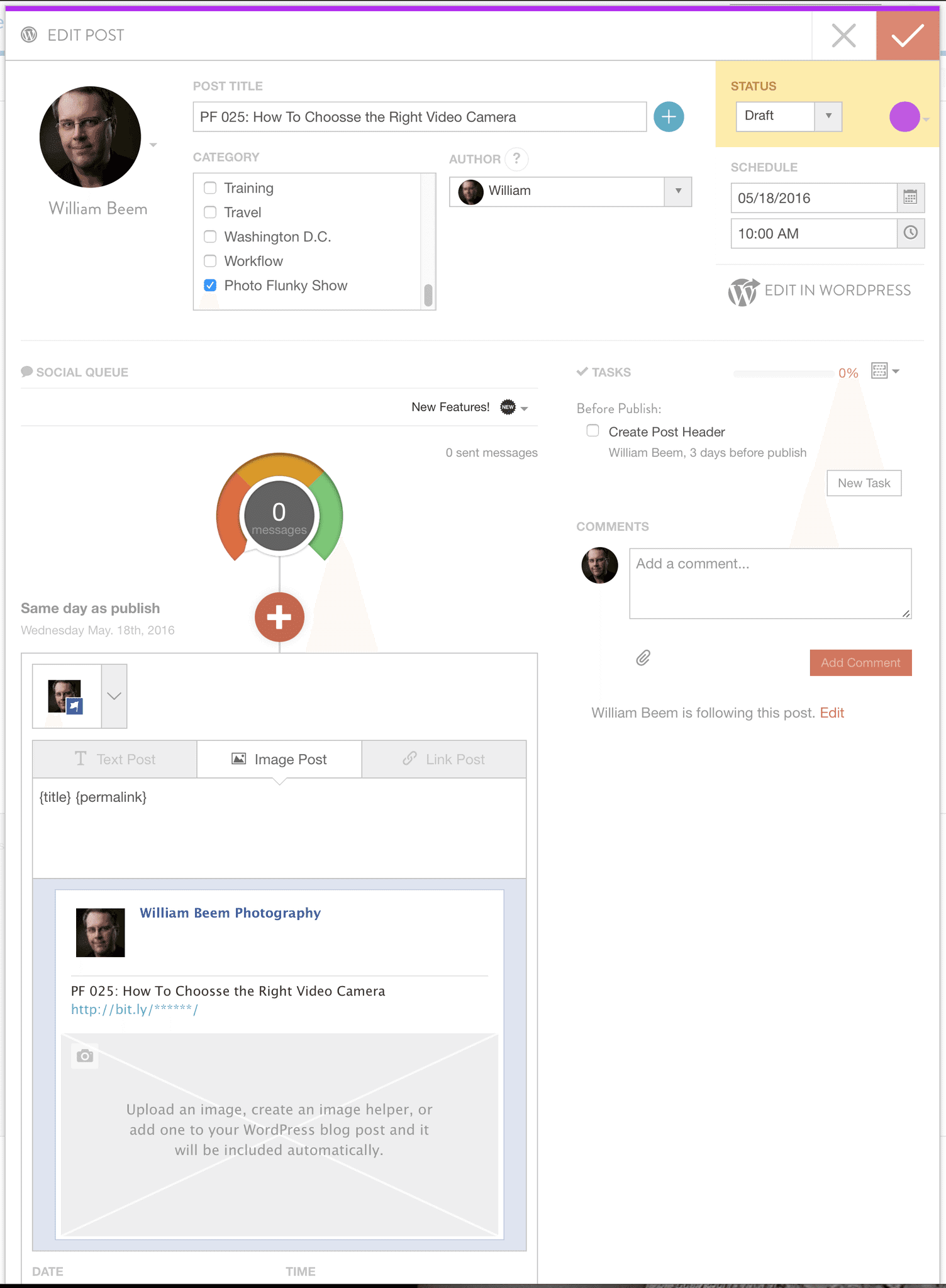Click the large William Beem profile photo
The width and height of the screenshot is (946, 1288).
[90, 137]
